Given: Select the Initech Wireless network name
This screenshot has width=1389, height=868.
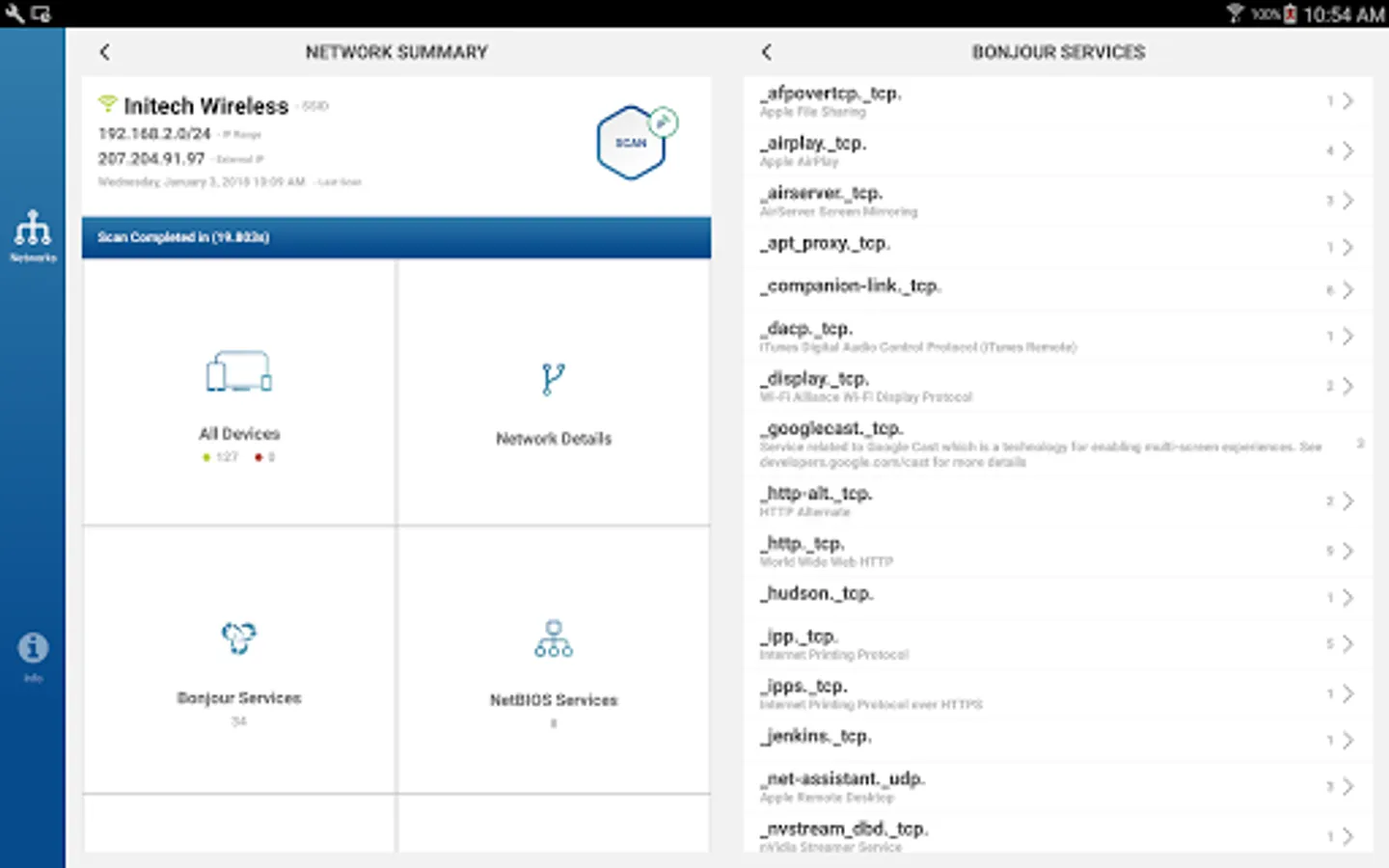Looking at the screenshot, I should pyautogui.click(x=206, y=106).
